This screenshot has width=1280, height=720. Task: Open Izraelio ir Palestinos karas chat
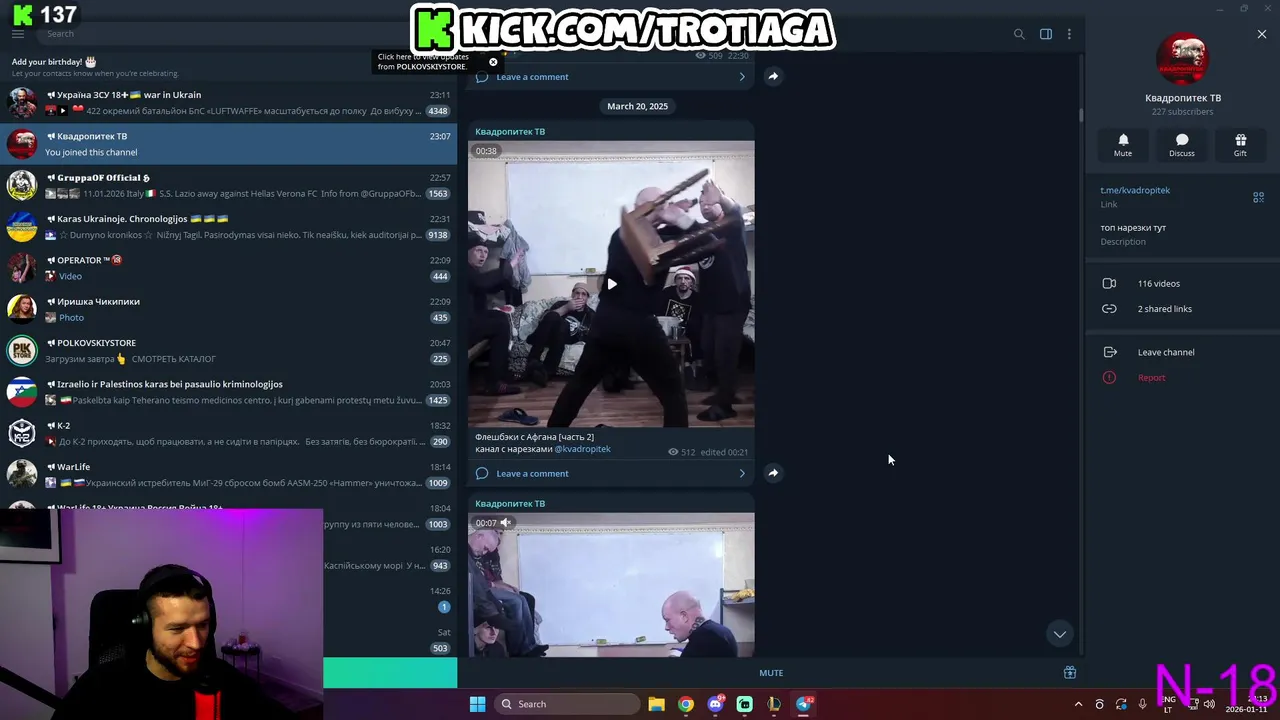[229, 392]
